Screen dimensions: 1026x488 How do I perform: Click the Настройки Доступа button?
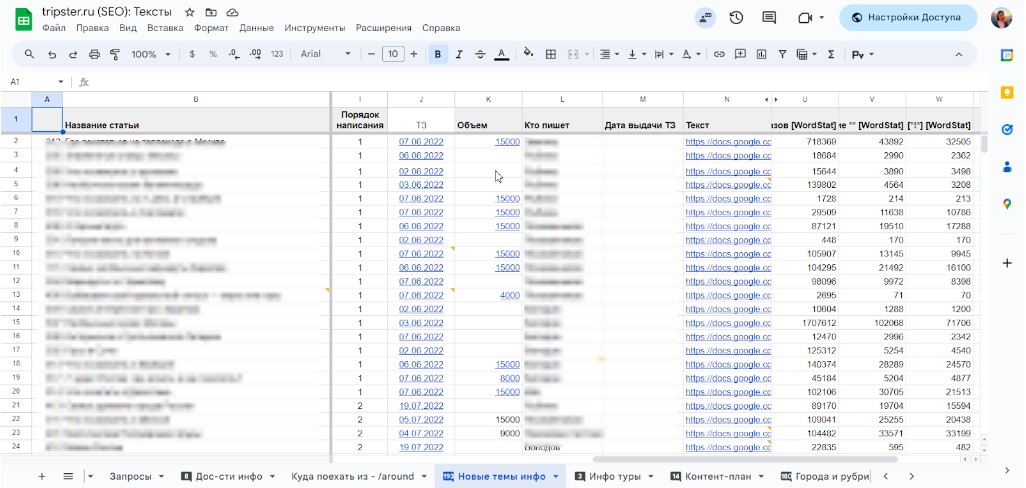(x=908, y=18)
